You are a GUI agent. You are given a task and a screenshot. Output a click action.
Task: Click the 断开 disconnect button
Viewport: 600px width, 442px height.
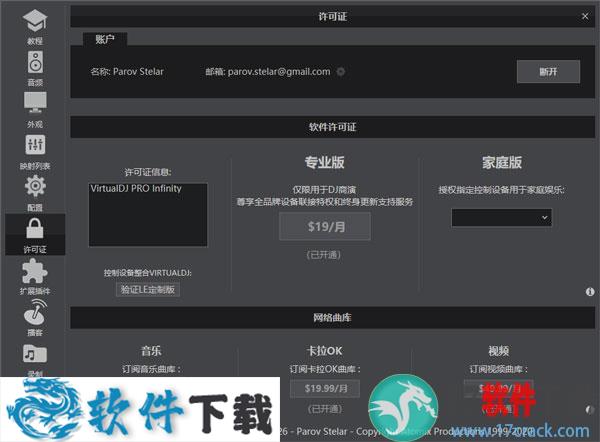(548, 72)
